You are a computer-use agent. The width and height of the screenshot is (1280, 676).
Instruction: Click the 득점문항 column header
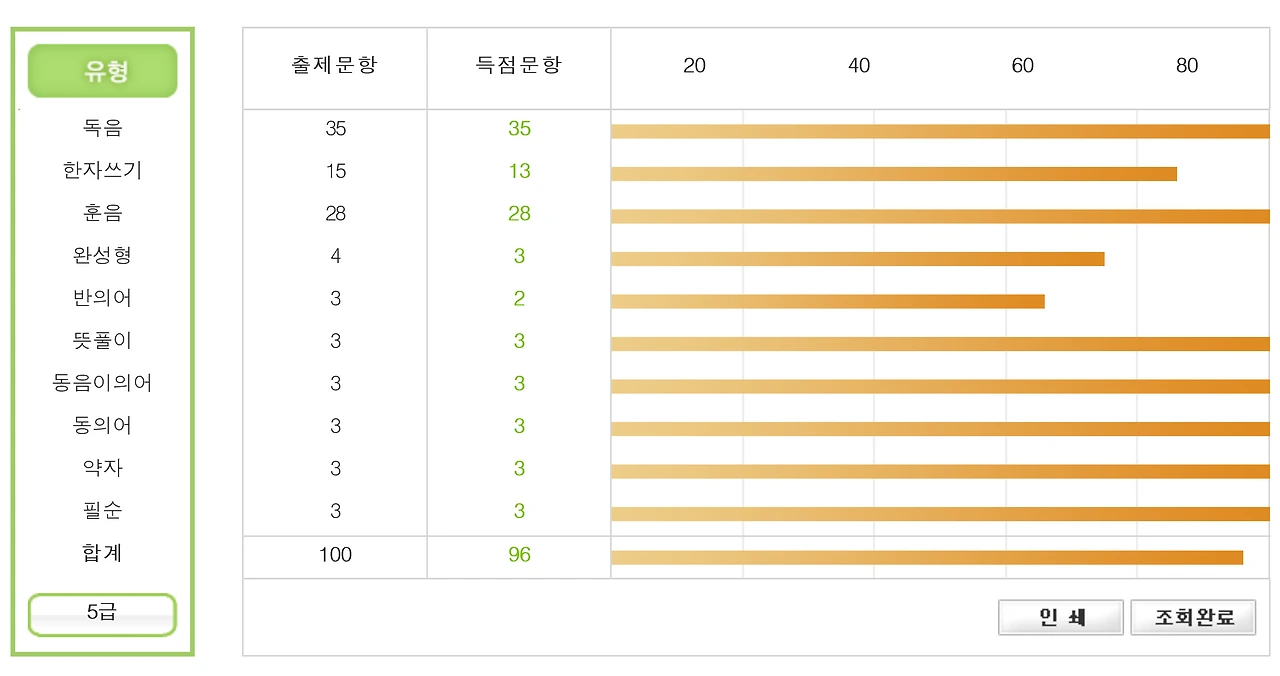pyautogui.click(x=518, y=66)
